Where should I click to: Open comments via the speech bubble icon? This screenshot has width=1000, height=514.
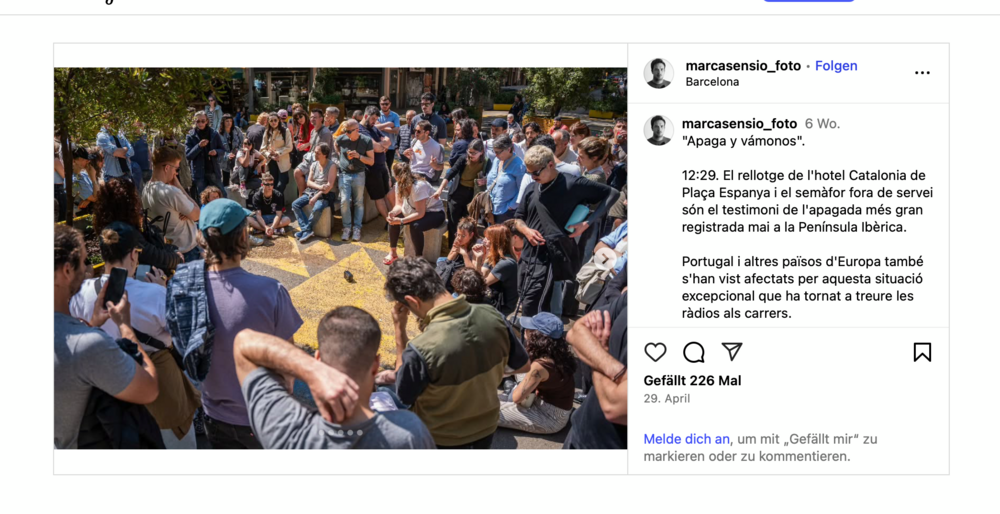(x=693, y=352)
